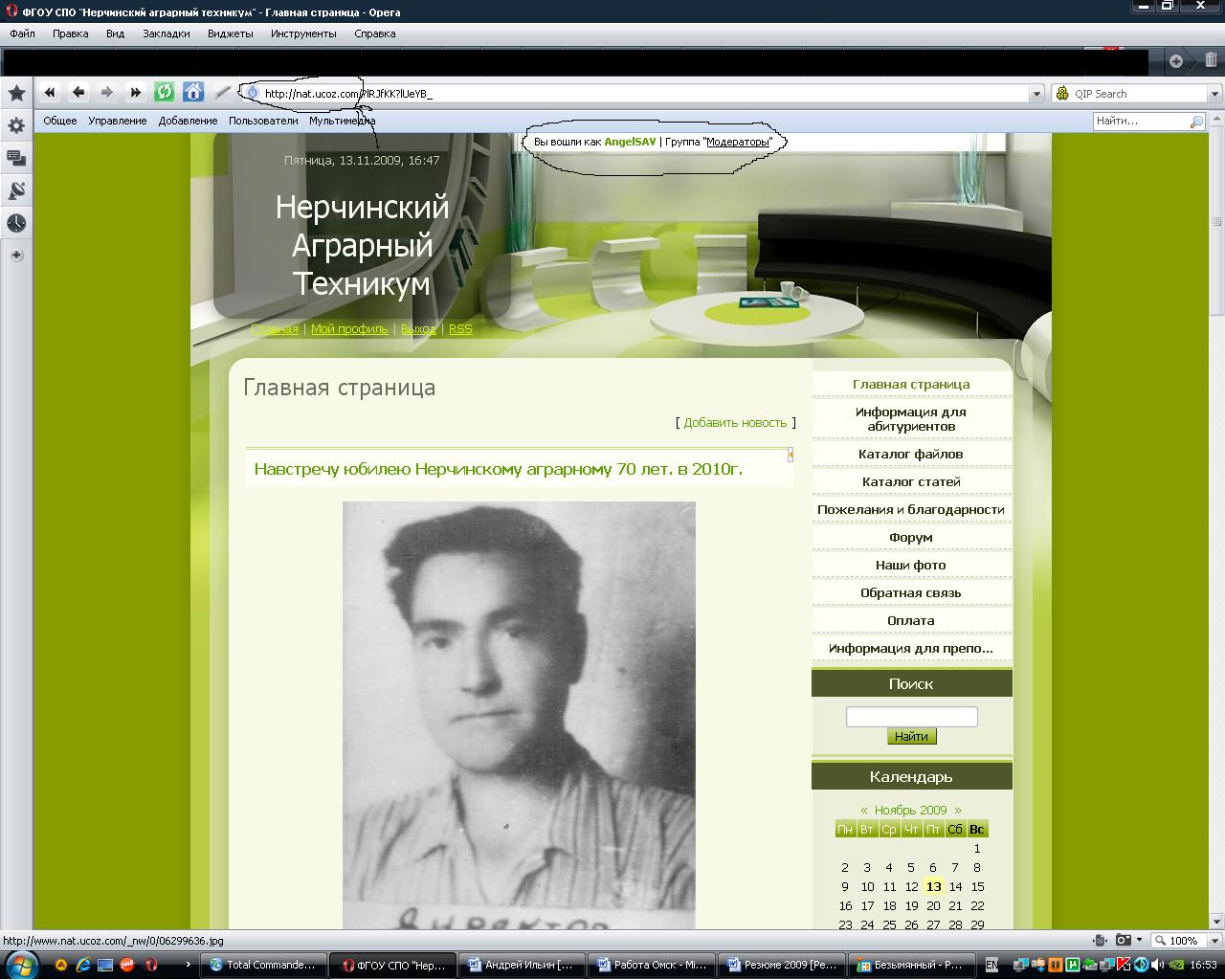Click the new tab plus button
Screen dimensions: 1225x980
1176,61
